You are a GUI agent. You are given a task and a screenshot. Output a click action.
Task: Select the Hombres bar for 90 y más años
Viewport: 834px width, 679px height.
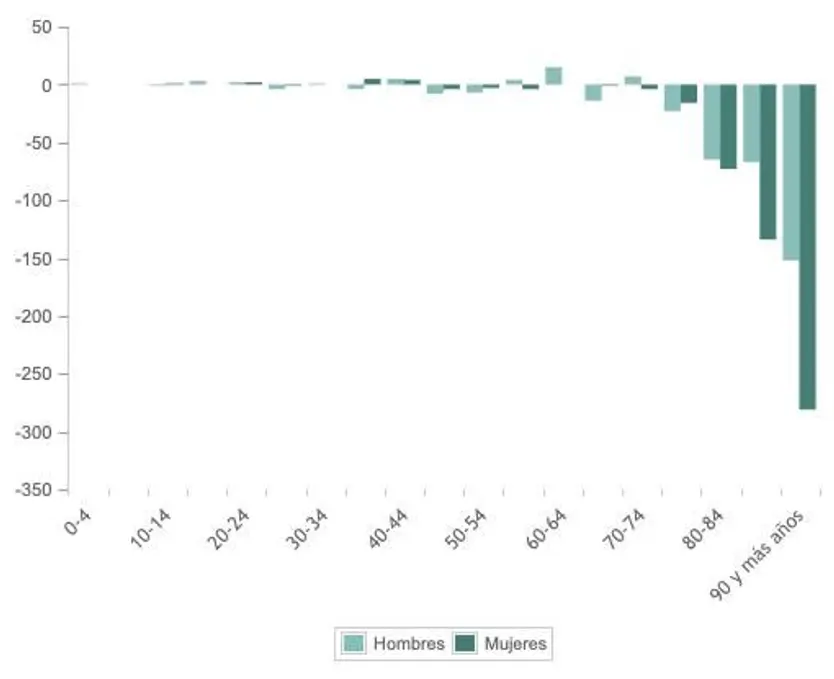(x=791, y=172)
